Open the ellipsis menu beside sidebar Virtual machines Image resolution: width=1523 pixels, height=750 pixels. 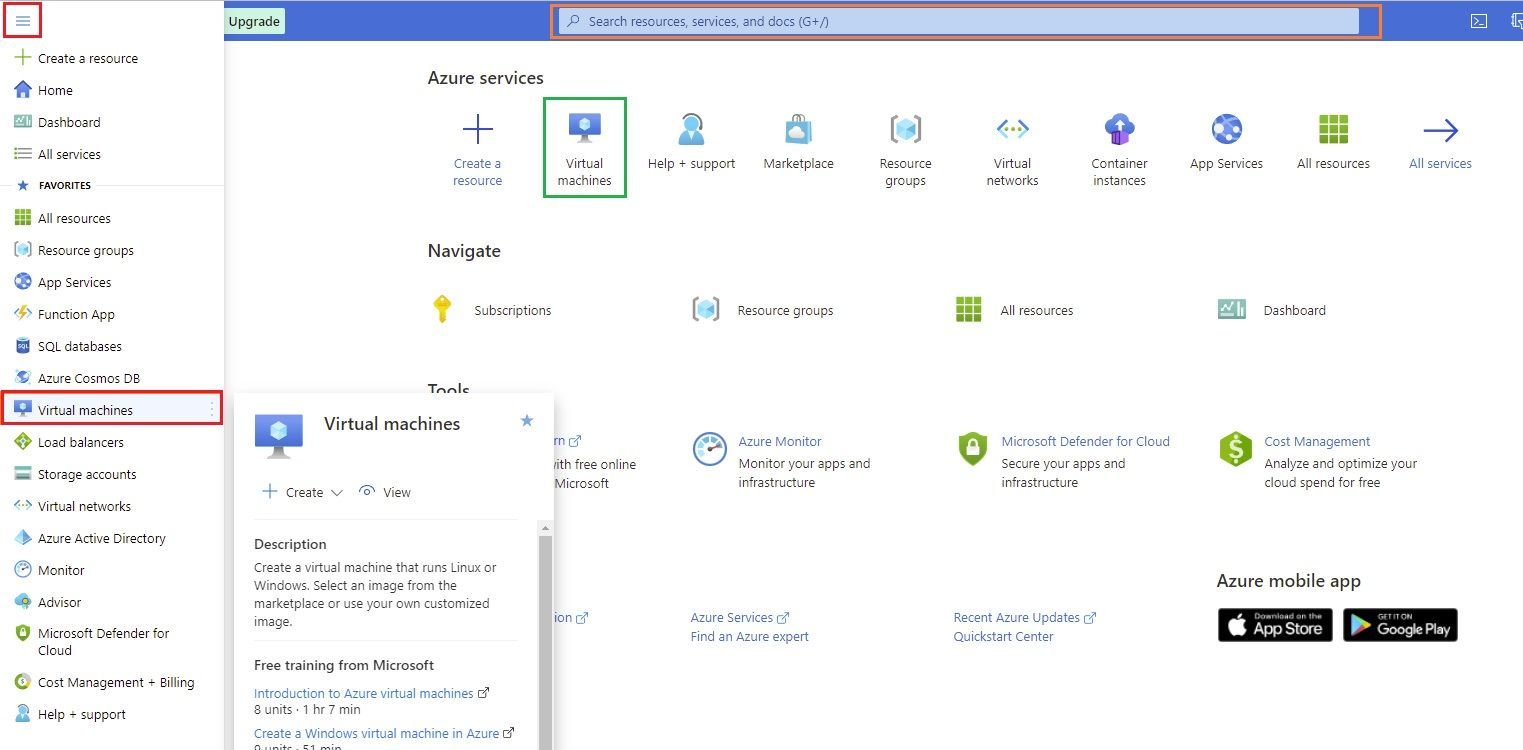(x=211, y=410)
